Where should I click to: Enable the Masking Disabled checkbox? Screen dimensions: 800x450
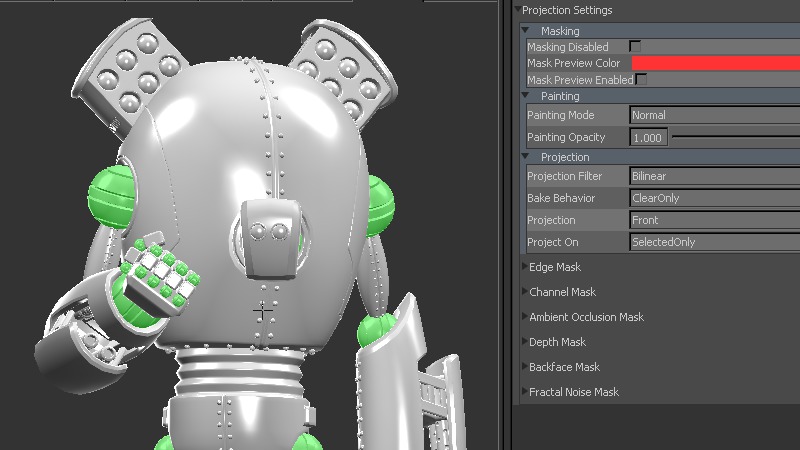pyautogui.click(x=634, y=47)
